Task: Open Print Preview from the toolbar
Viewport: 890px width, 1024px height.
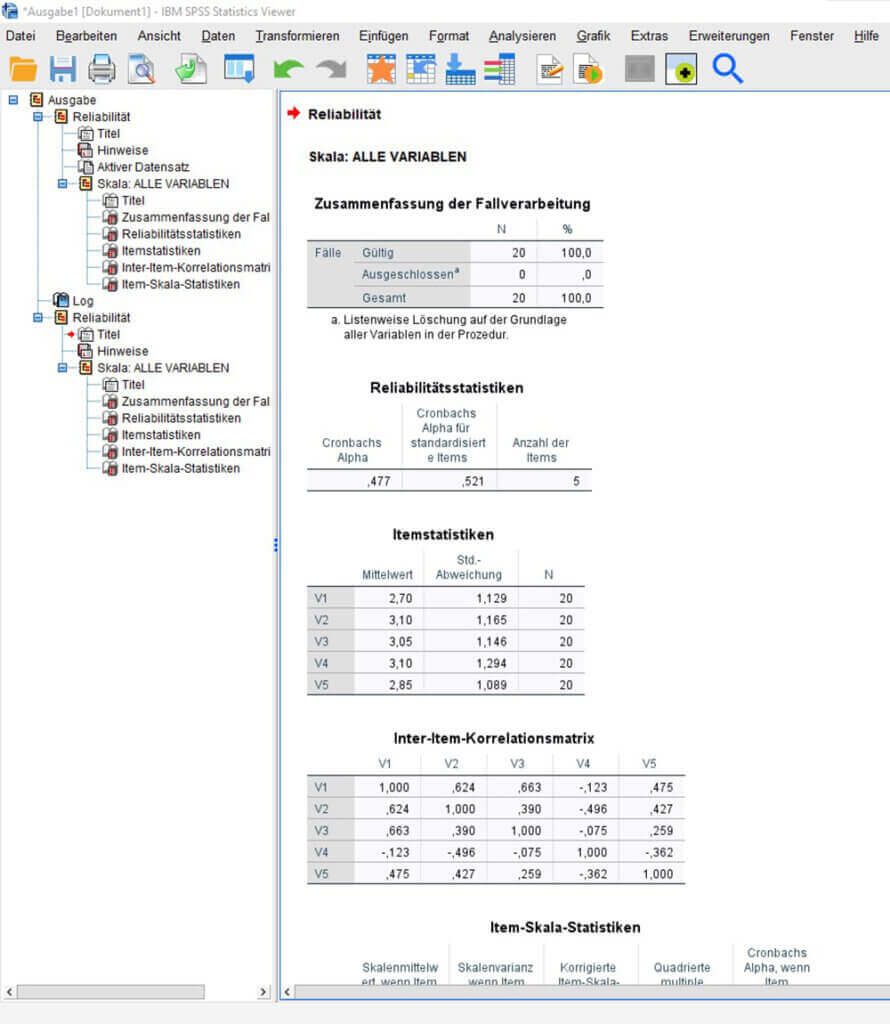Action: (141, 69)
